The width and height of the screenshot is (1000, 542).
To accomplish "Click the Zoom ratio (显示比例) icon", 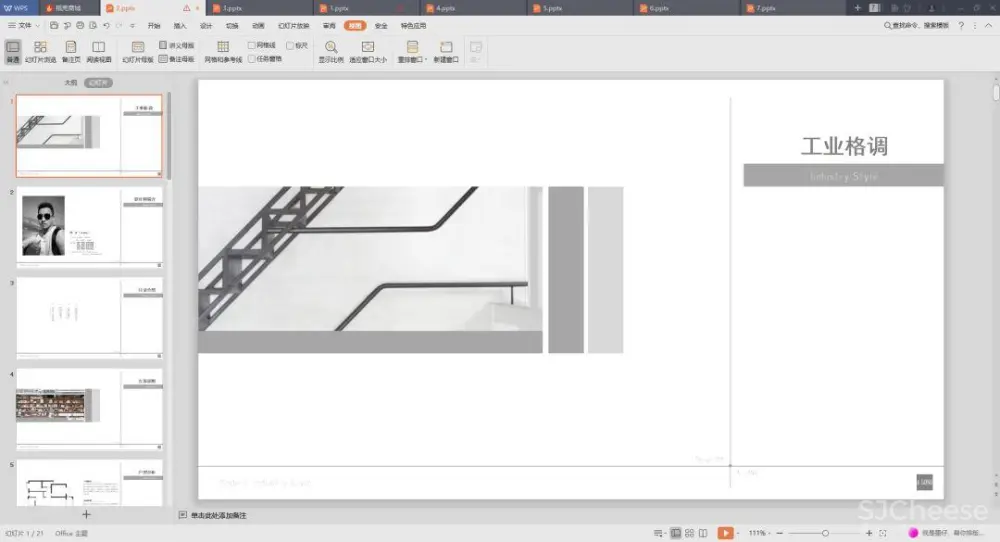I will pos(330,50).
